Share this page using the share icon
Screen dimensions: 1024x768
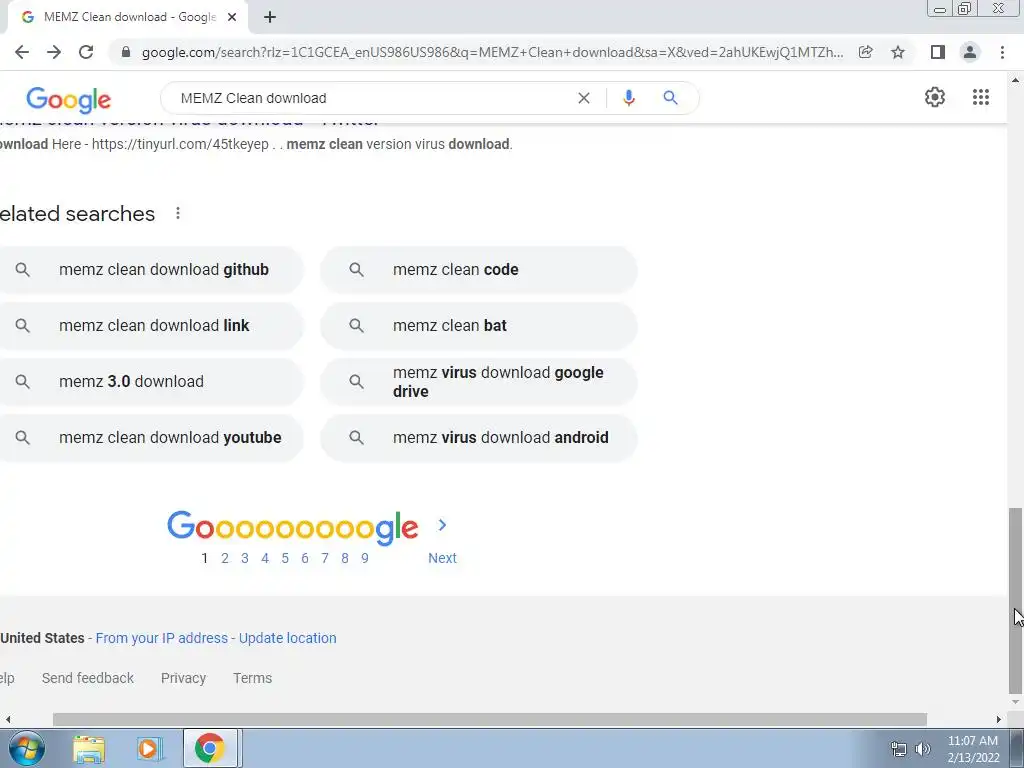[x=866, y=52]
